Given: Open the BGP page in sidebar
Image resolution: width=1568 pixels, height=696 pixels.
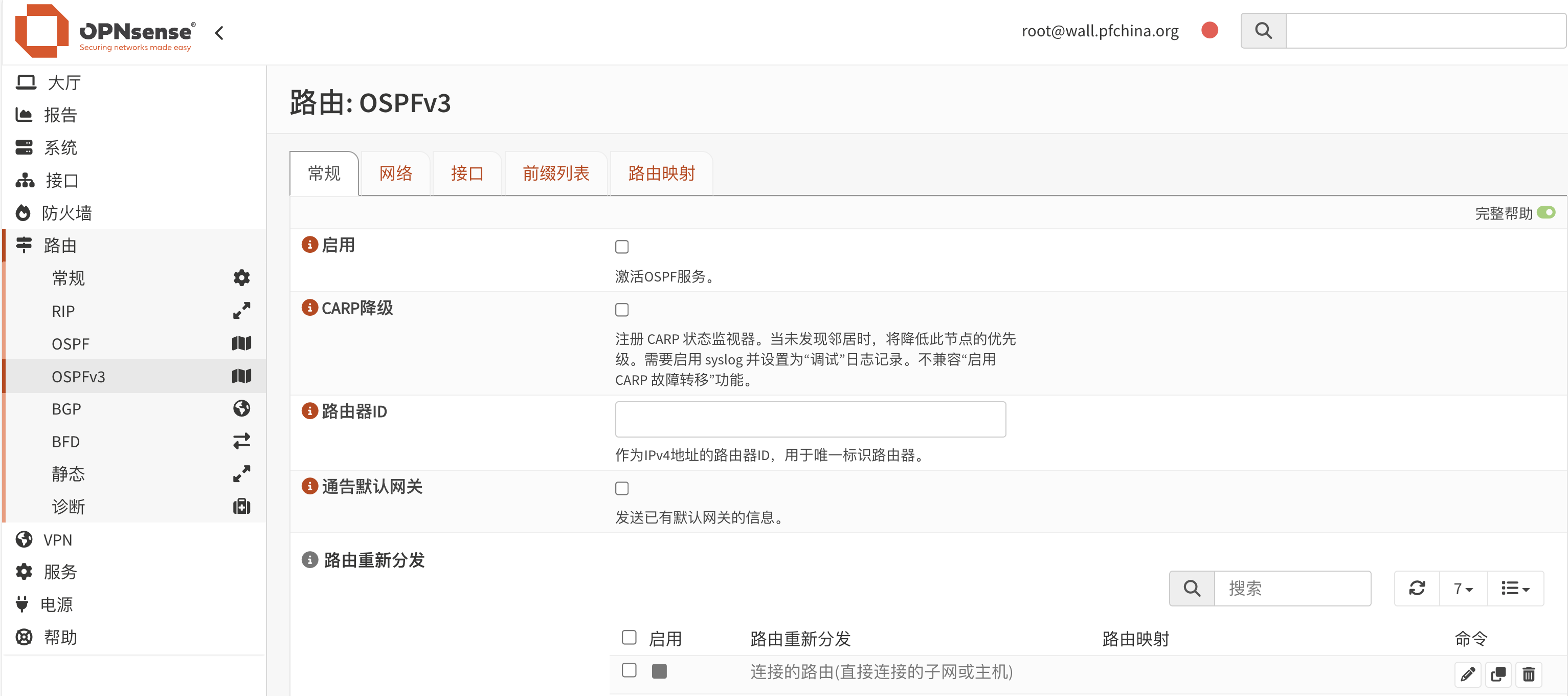Looking at the screenshot, I should (66, 408).
